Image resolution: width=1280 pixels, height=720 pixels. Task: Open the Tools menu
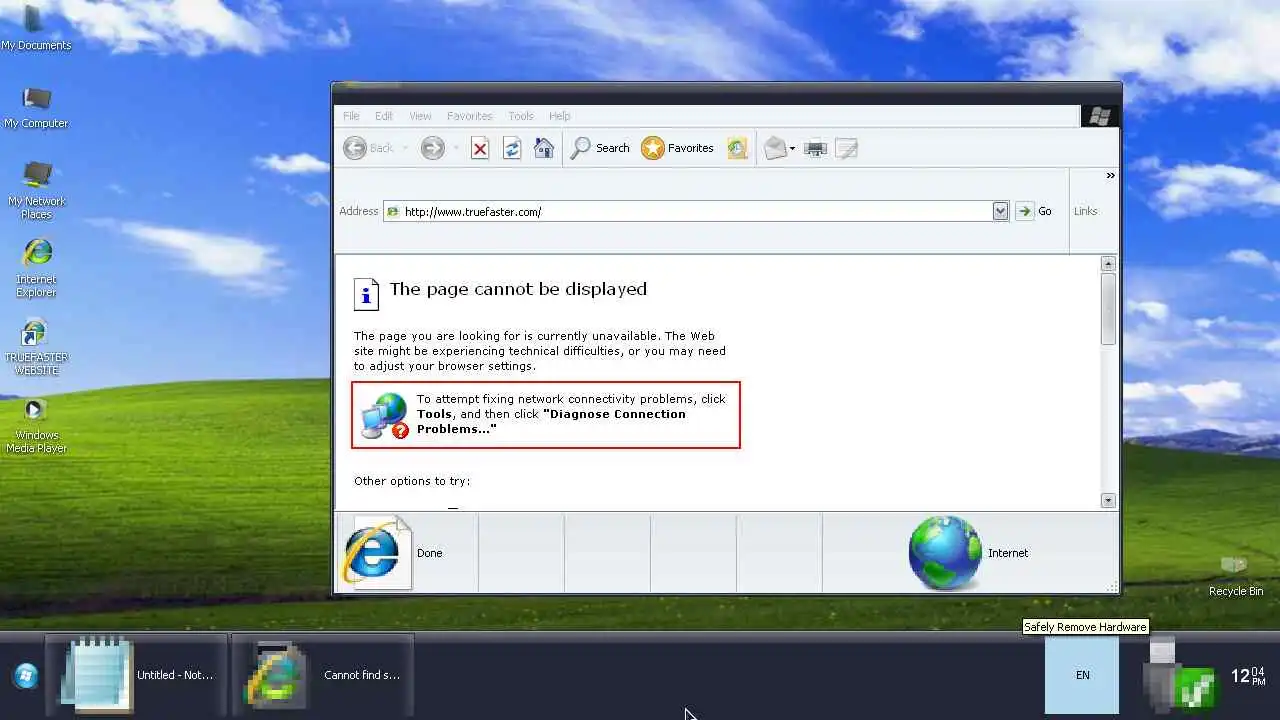521,116
